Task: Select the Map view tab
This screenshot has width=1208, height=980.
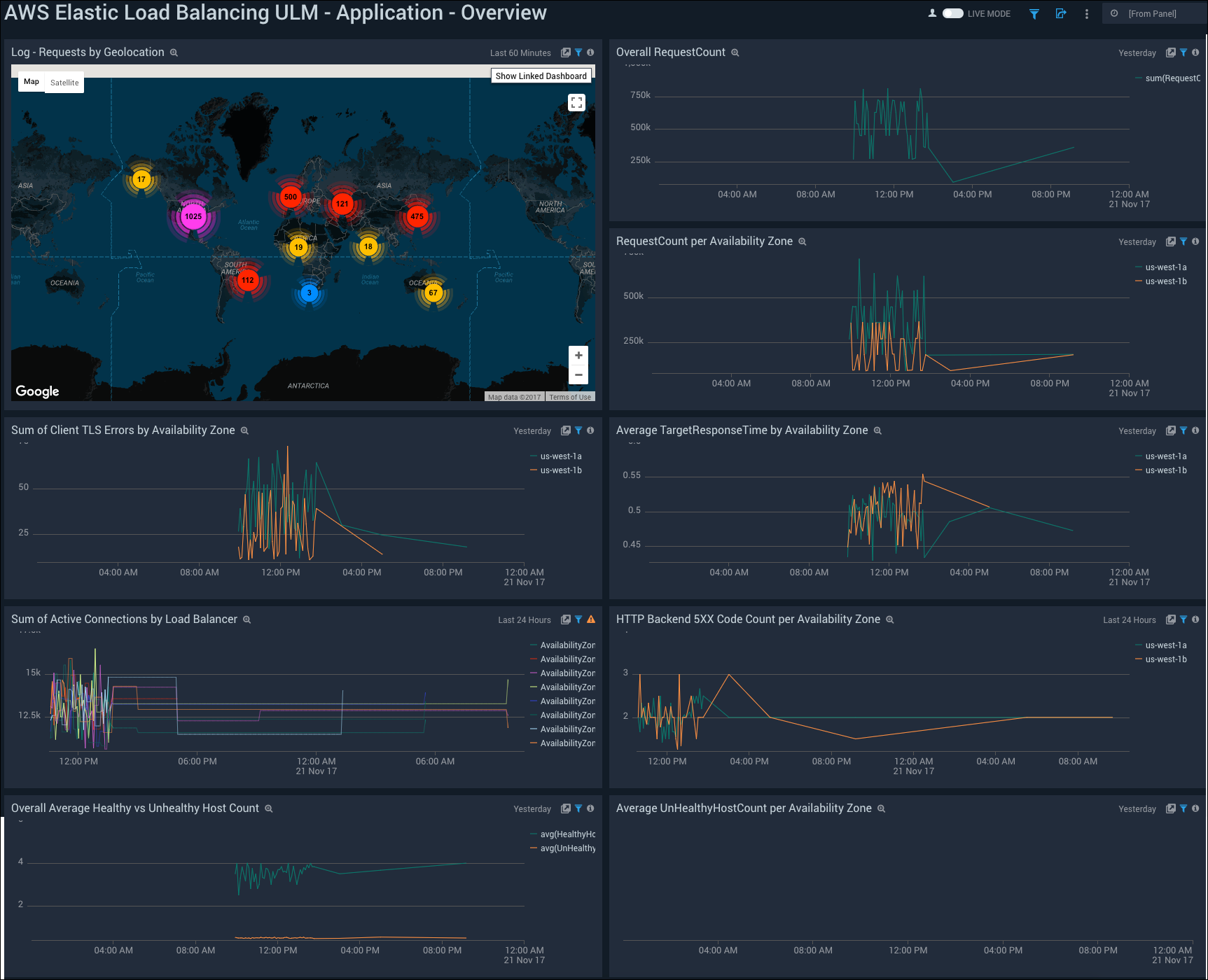Action: coord(32,82)
